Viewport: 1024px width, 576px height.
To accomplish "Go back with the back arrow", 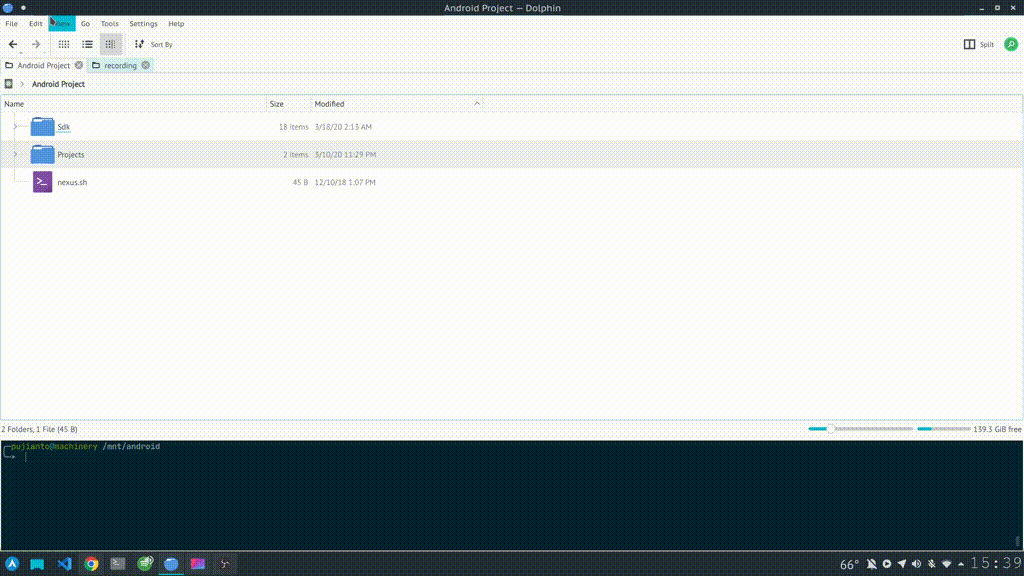I will click(13, 44).
